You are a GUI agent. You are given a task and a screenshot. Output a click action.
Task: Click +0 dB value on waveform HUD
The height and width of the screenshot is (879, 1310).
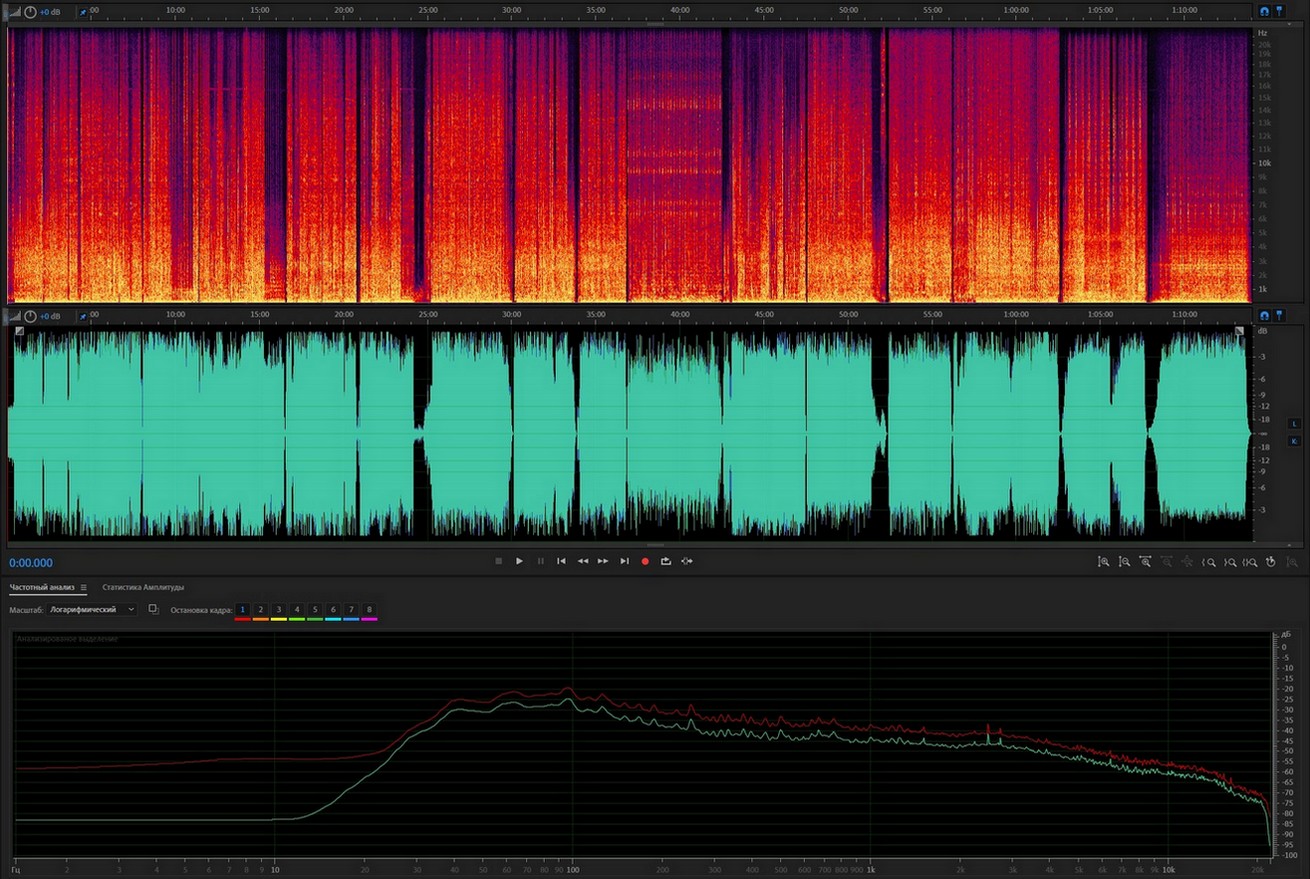(52, 316)
